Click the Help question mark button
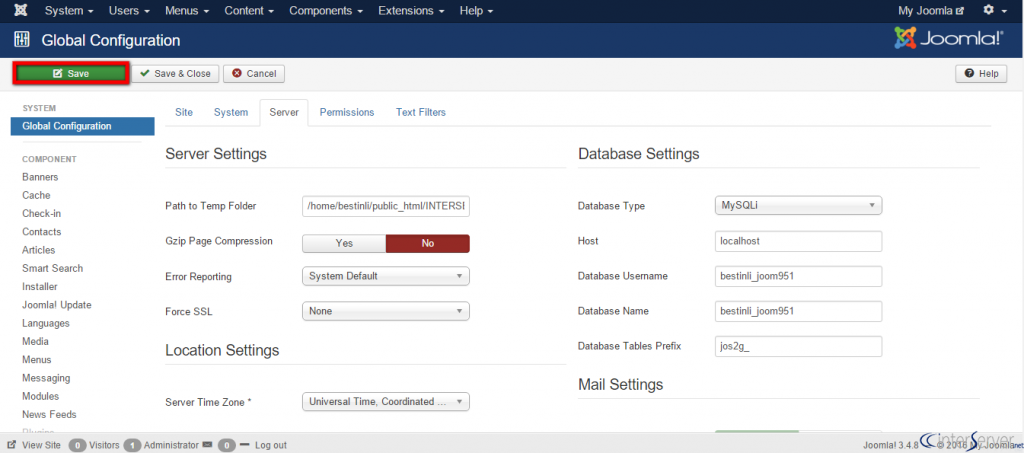This screenshot has height=453, width=1024. (x=981, y=74)
